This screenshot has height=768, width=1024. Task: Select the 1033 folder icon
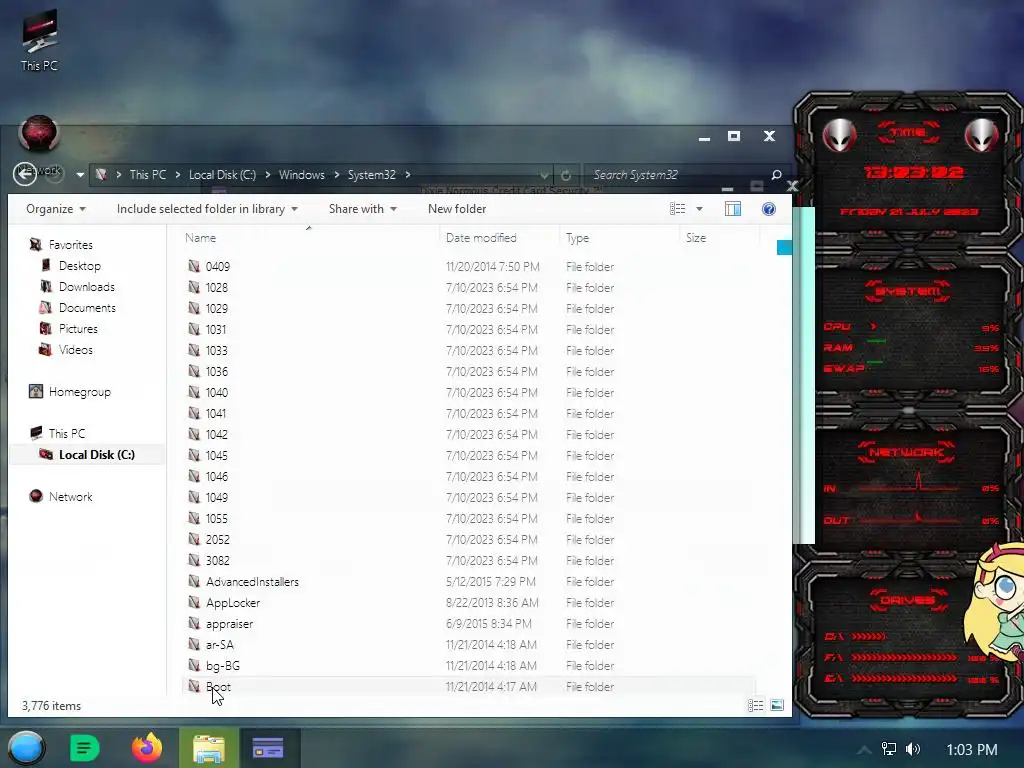[194, 350]
